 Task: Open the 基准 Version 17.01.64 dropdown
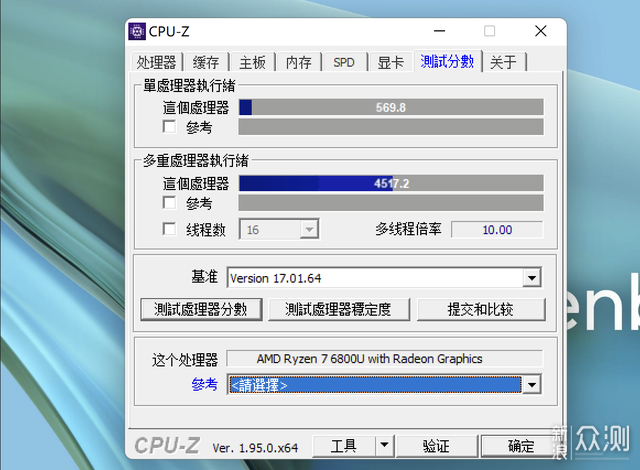[384, 278]
